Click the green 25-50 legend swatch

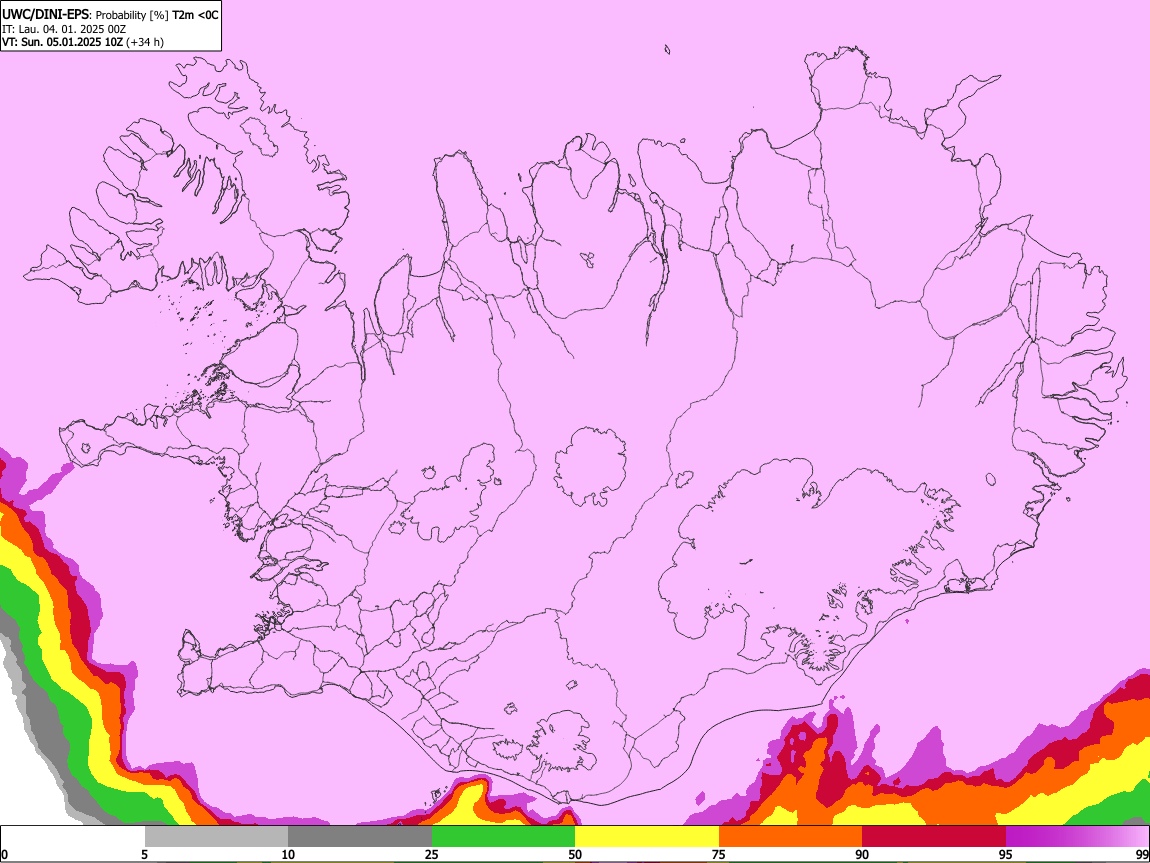503,837
